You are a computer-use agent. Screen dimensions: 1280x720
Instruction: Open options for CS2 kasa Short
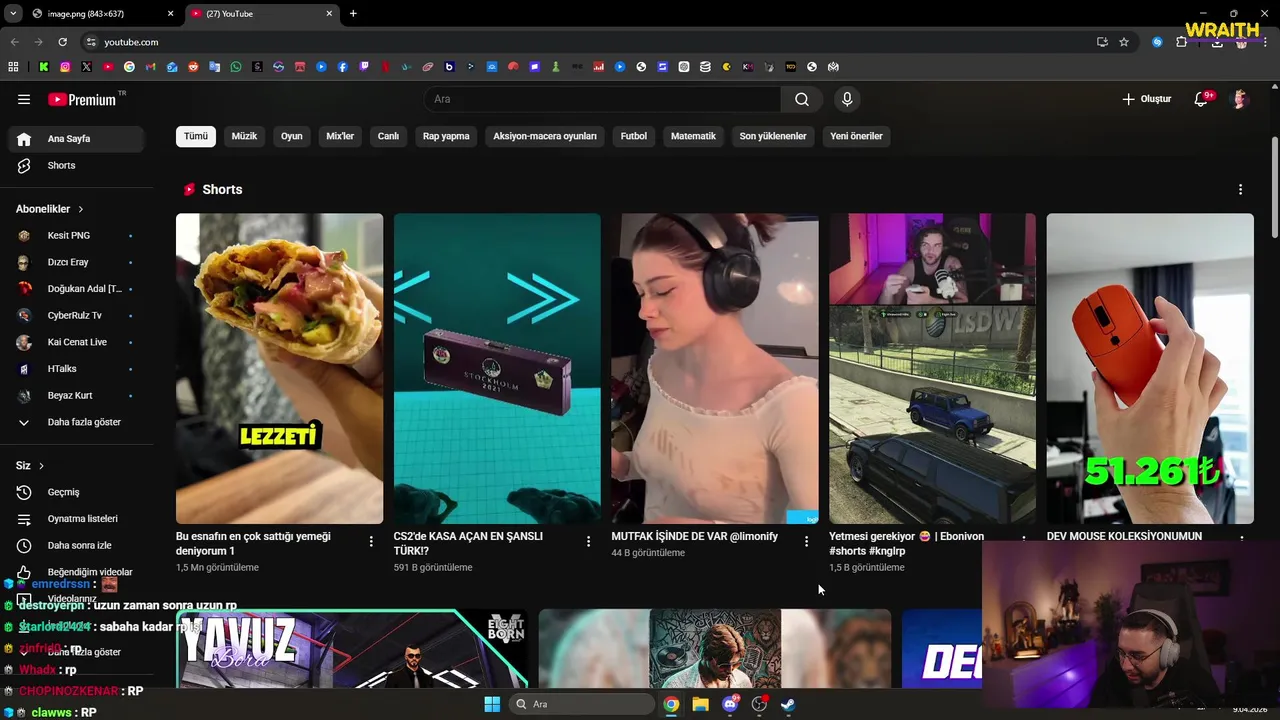(x=588, y=541)
